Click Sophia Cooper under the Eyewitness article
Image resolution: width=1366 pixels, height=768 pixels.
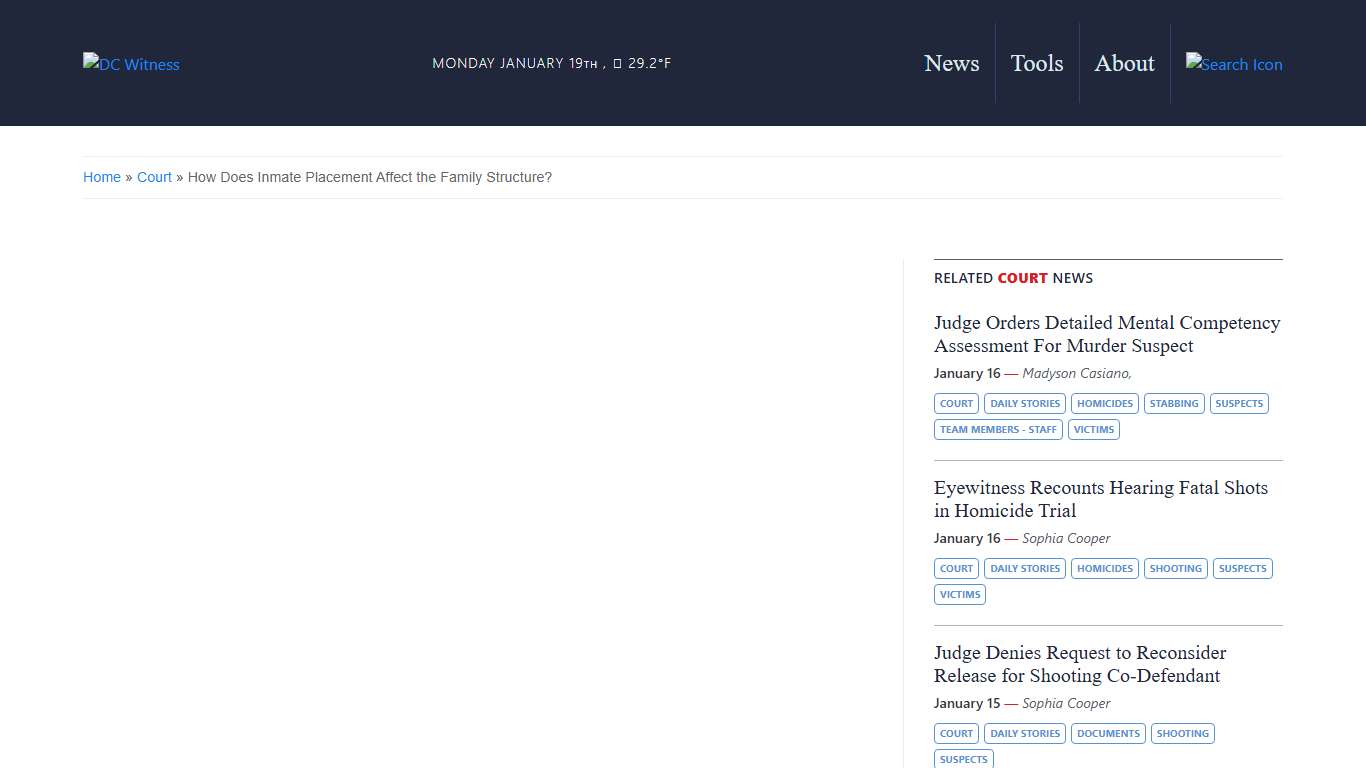click(x=1066, y=538)
